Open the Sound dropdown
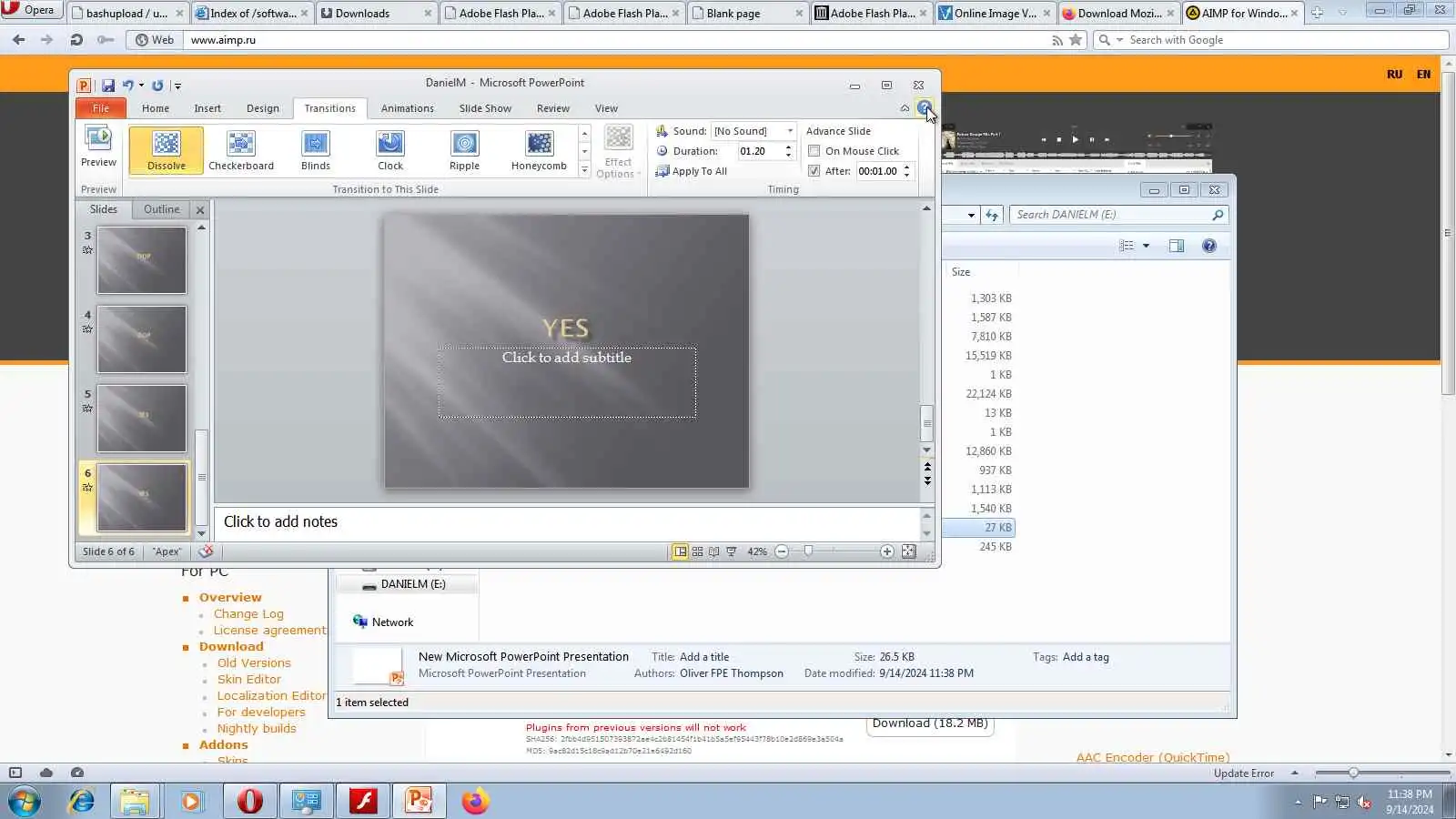 click(x=790, y=131)
